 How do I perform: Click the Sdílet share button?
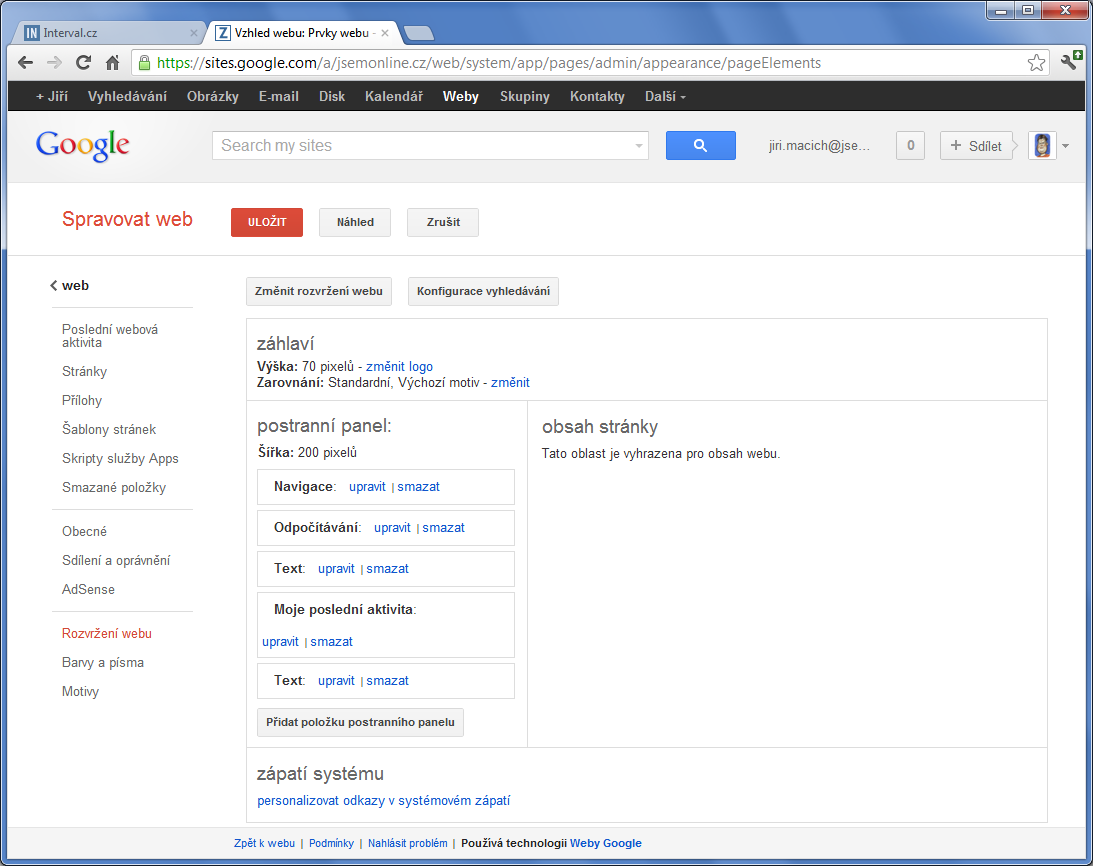[976, 146]
